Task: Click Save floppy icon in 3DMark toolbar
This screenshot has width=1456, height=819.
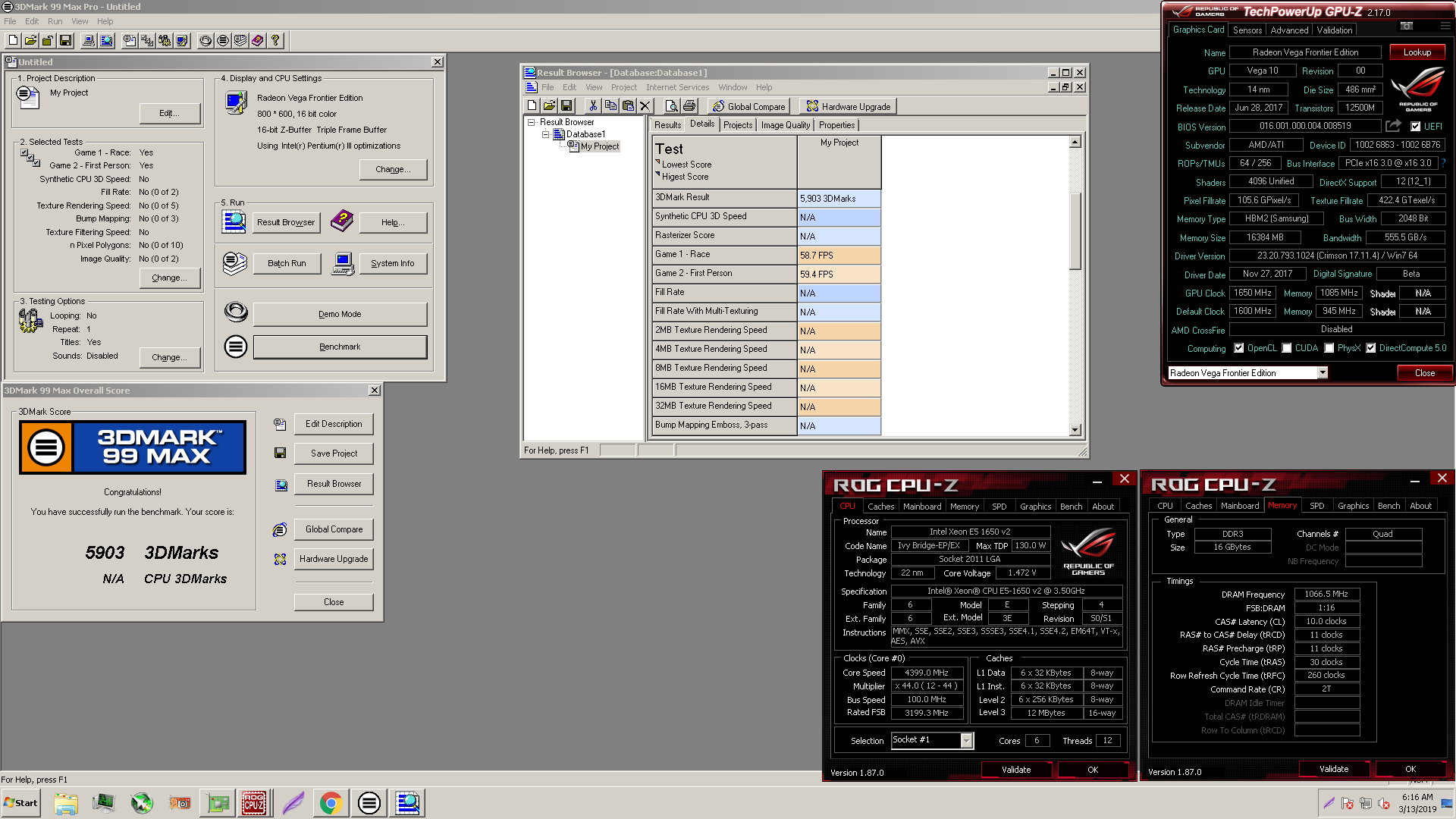Action: pos(65,40)
